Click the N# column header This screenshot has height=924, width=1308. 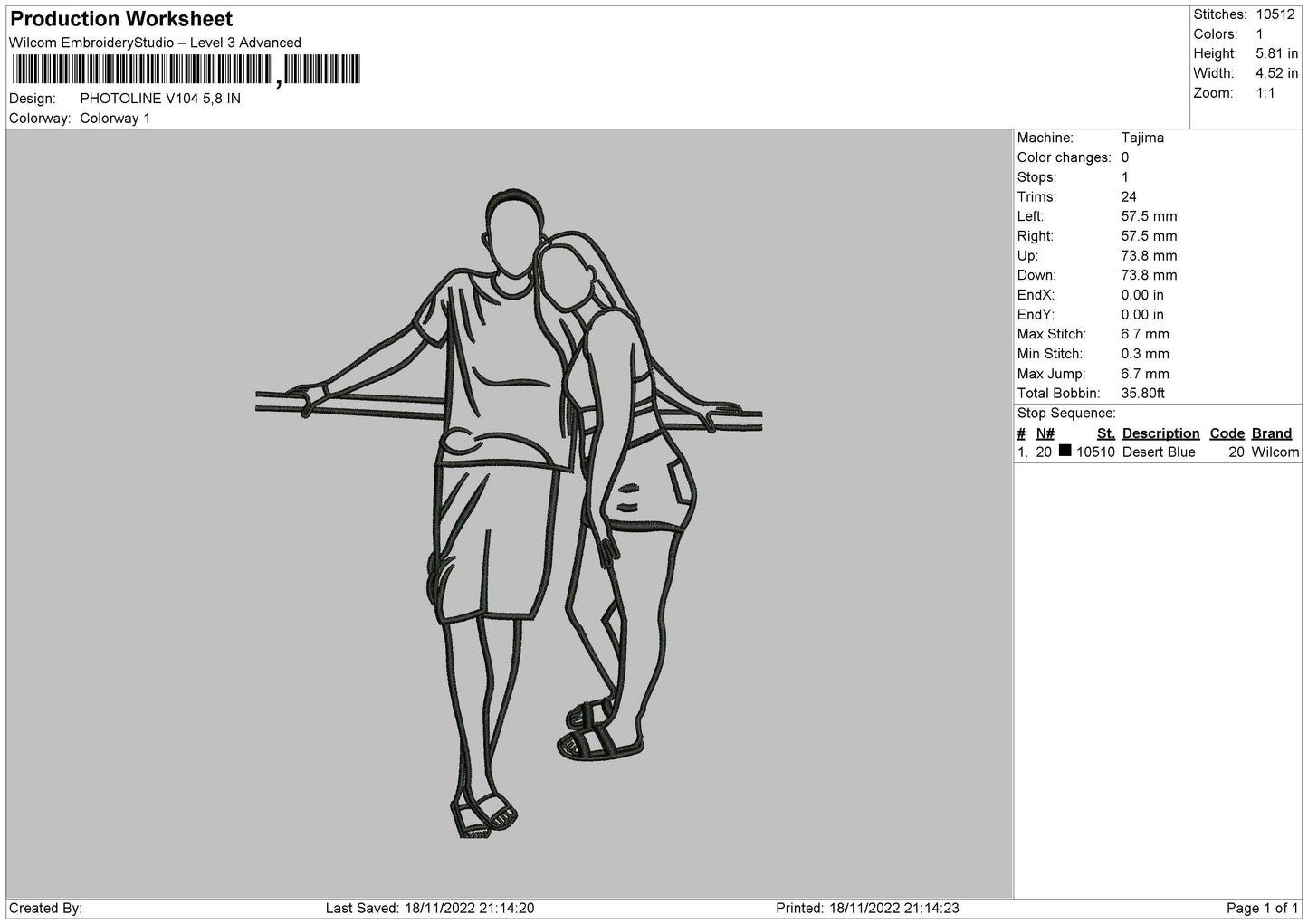tap(1045, 433)
